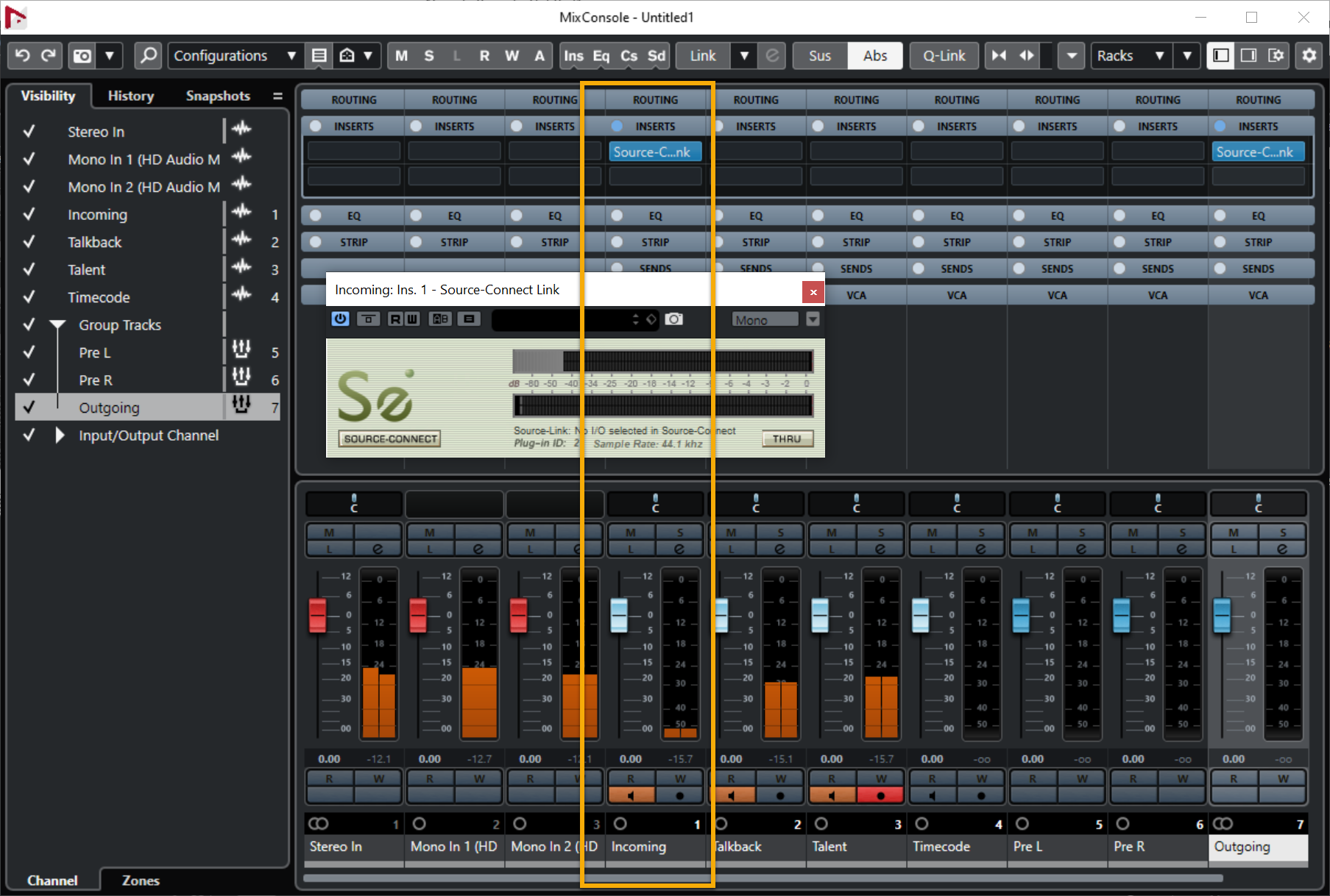Click the plug-in snapshot camera icon
The image size is (1330, 896).
(673, 319)
